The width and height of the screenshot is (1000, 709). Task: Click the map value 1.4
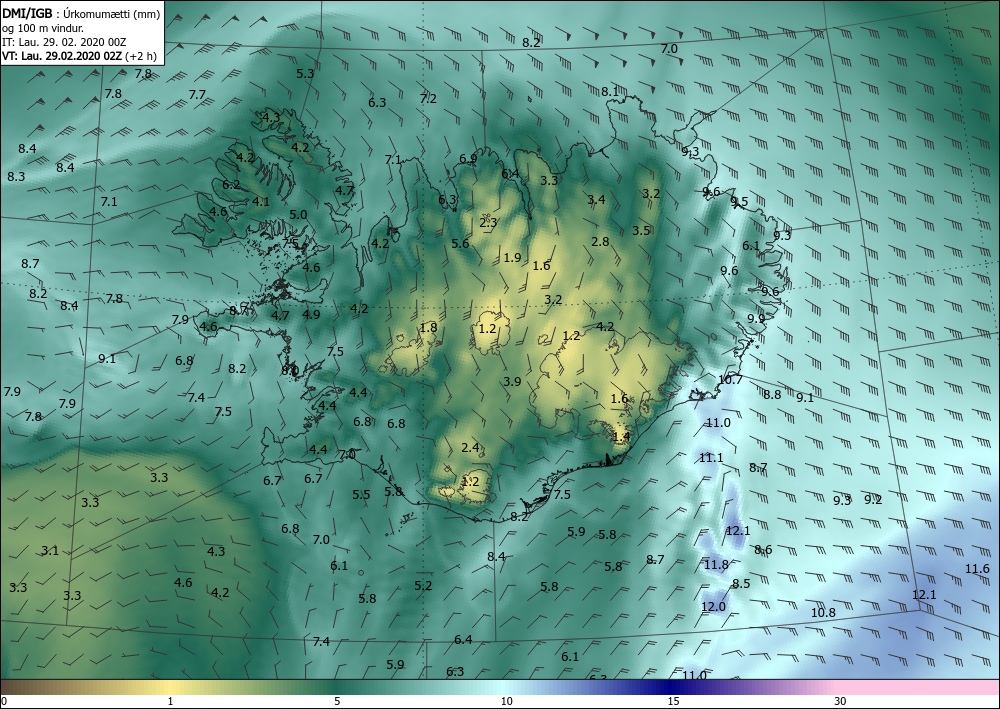(x=621, y=437)
